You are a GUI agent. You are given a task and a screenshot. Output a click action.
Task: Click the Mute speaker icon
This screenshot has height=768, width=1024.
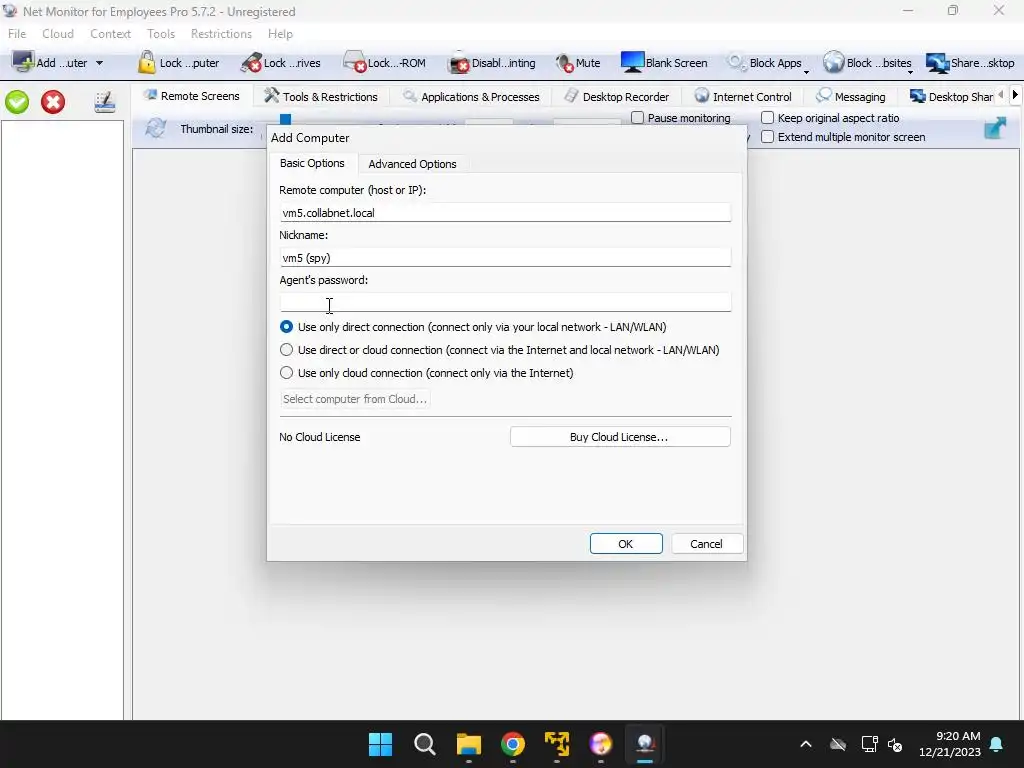(564, 63)
